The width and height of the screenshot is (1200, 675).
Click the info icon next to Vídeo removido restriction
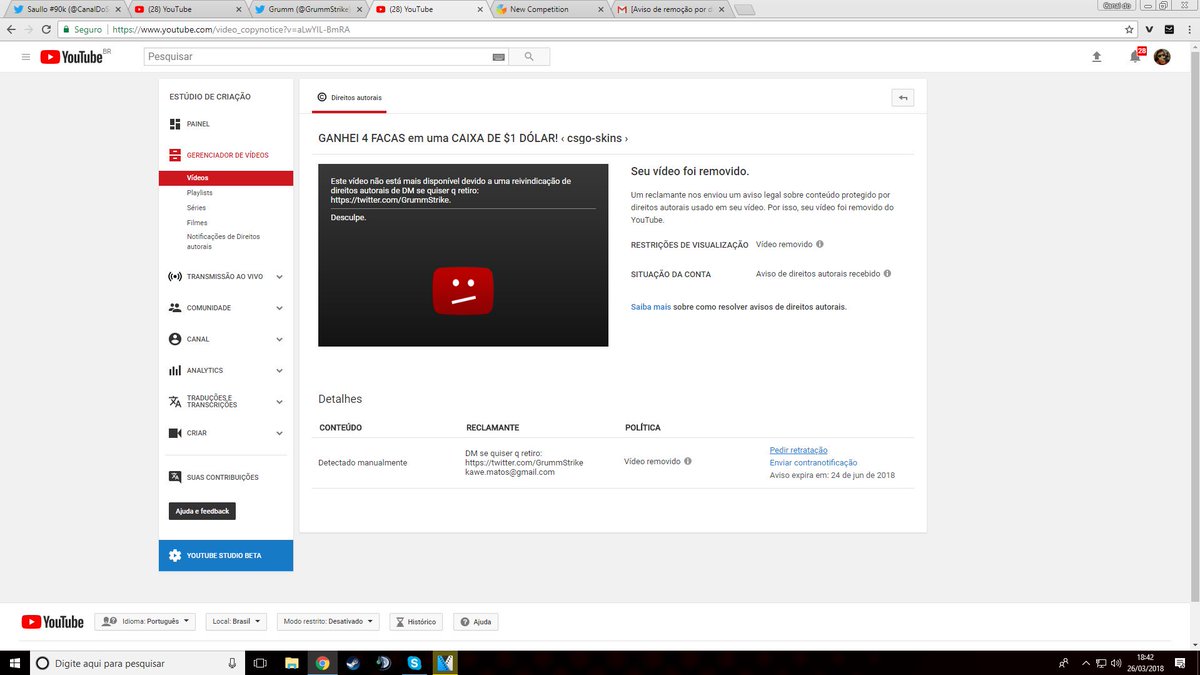point(820,244)
